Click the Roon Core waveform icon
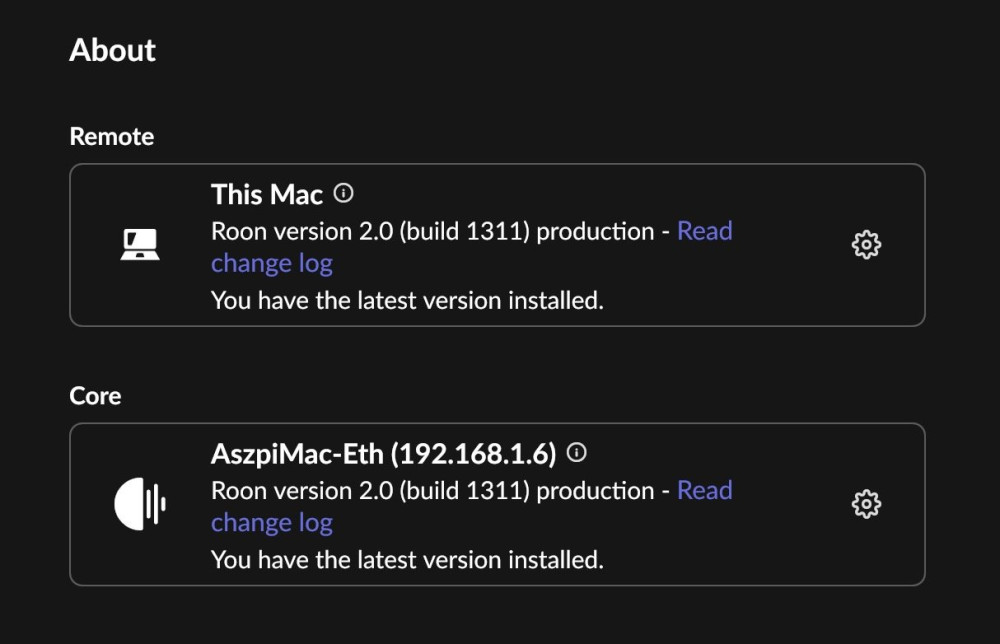 (x=139, y=504)
